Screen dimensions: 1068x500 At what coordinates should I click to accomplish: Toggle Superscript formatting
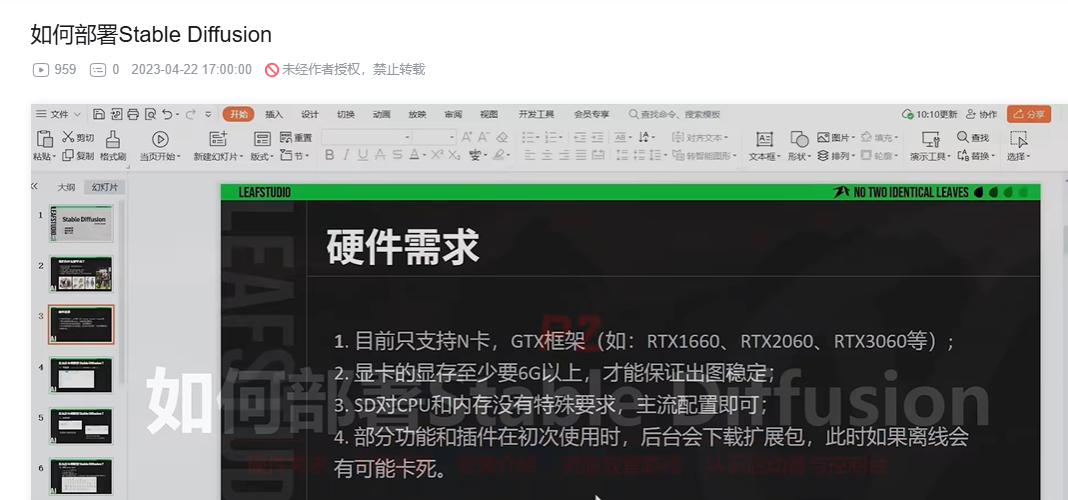[437, 155]
